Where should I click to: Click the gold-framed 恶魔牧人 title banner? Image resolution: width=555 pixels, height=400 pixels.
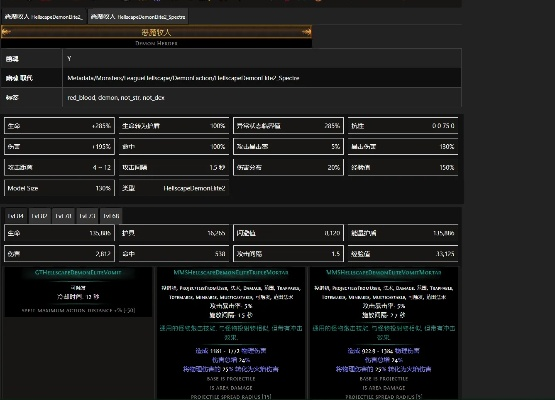156,32
